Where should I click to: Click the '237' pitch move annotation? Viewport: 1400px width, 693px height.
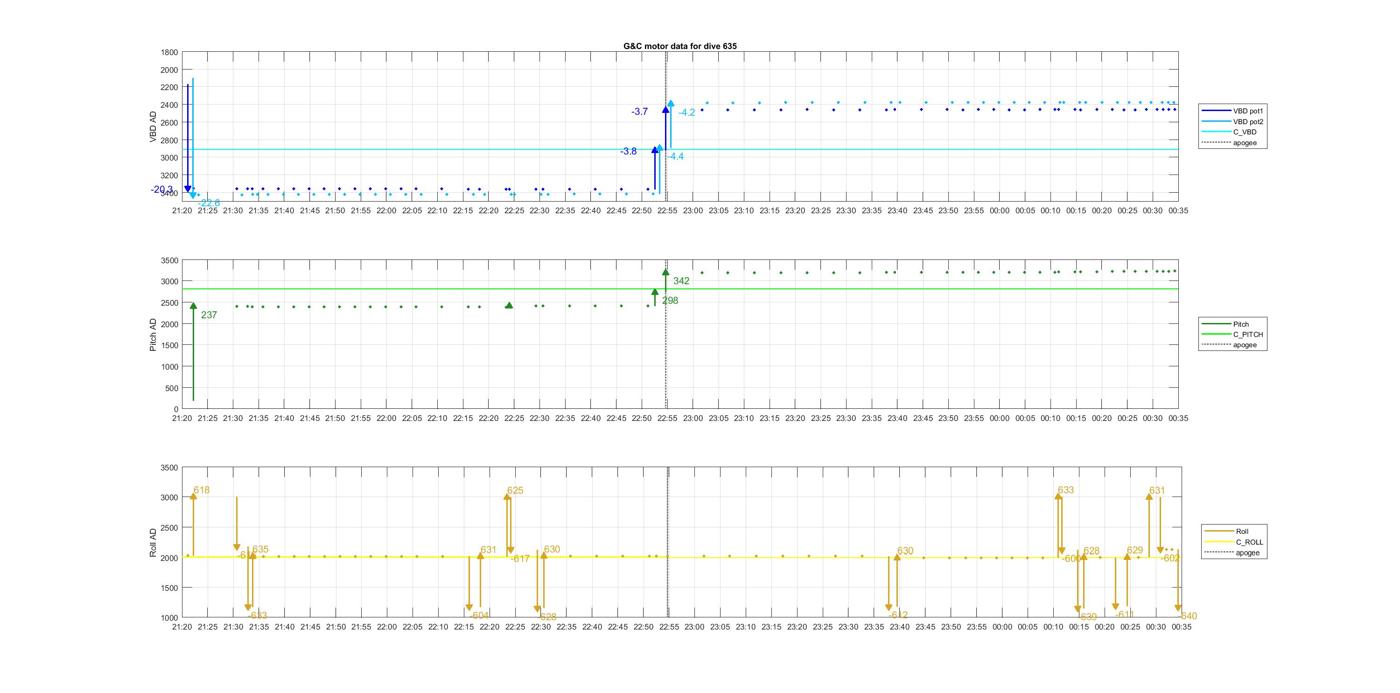tap(209, 315)
